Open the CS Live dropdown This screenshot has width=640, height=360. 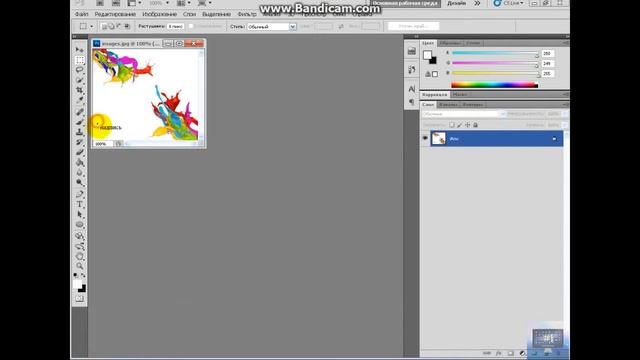click(x=508, y=3)
